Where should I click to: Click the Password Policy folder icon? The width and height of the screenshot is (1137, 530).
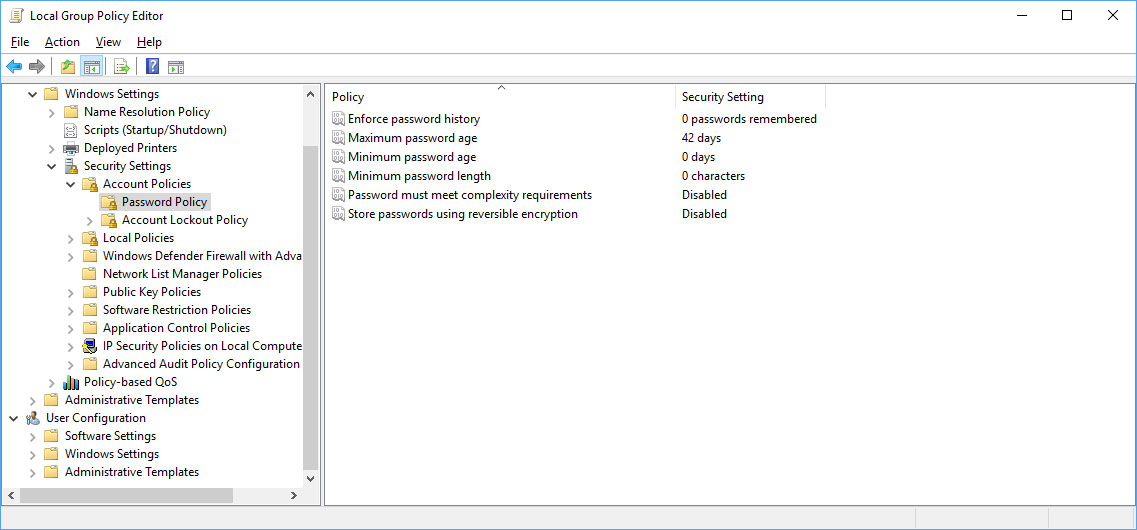[x=109, y=202]
